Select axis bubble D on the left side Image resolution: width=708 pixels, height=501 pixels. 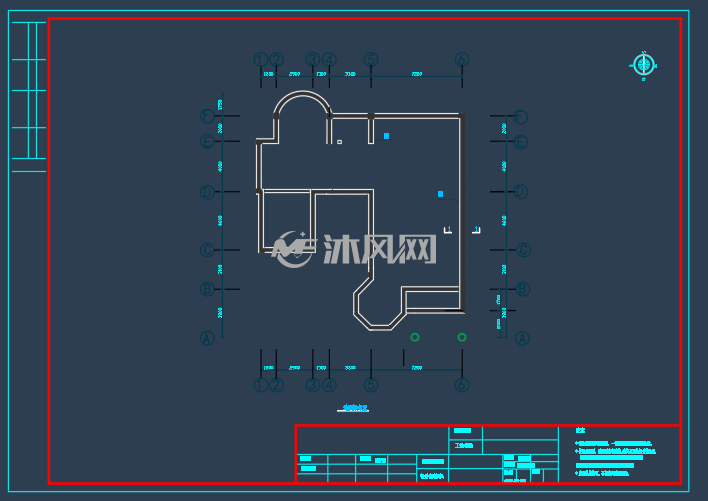207,192
